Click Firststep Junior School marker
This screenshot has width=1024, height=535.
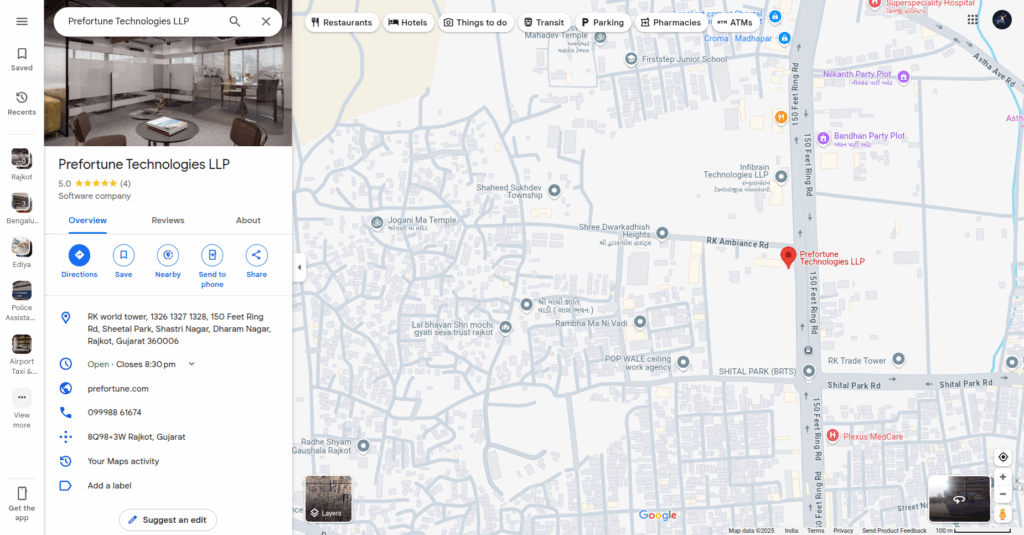(x=631, y=59)
